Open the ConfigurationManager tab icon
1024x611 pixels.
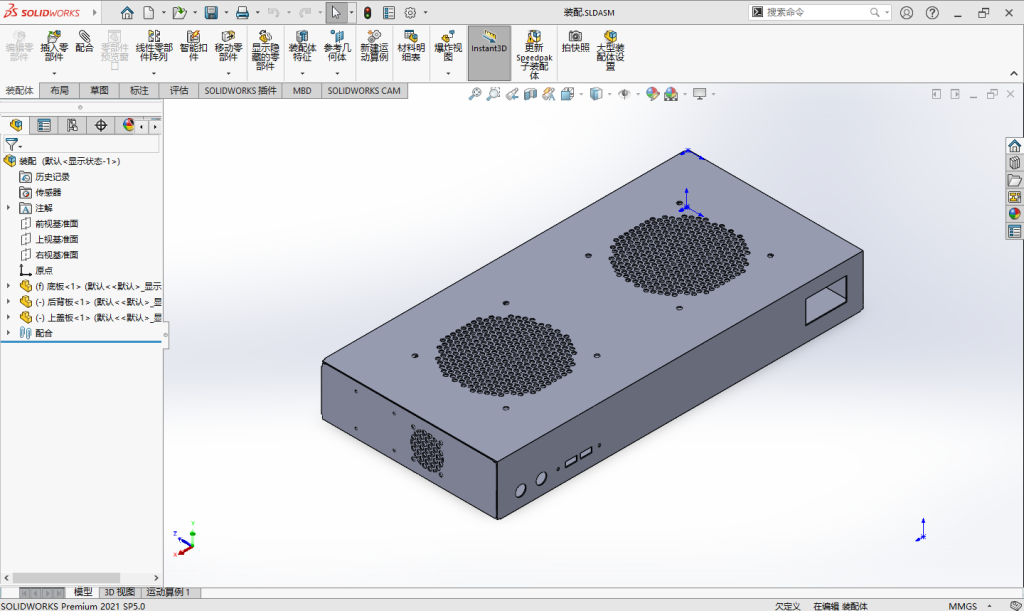(x=72, y=125)
